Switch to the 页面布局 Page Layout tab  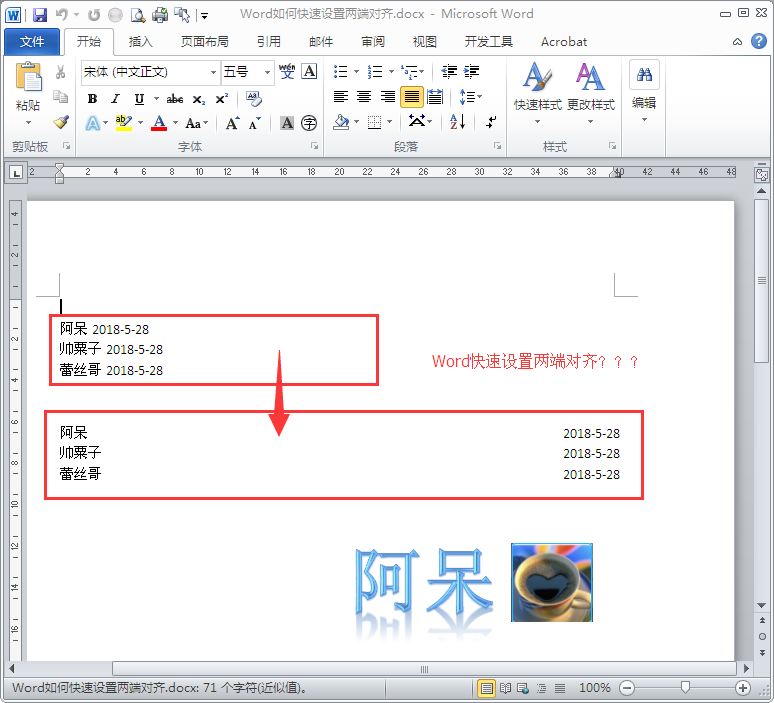(x=204, y=42)
